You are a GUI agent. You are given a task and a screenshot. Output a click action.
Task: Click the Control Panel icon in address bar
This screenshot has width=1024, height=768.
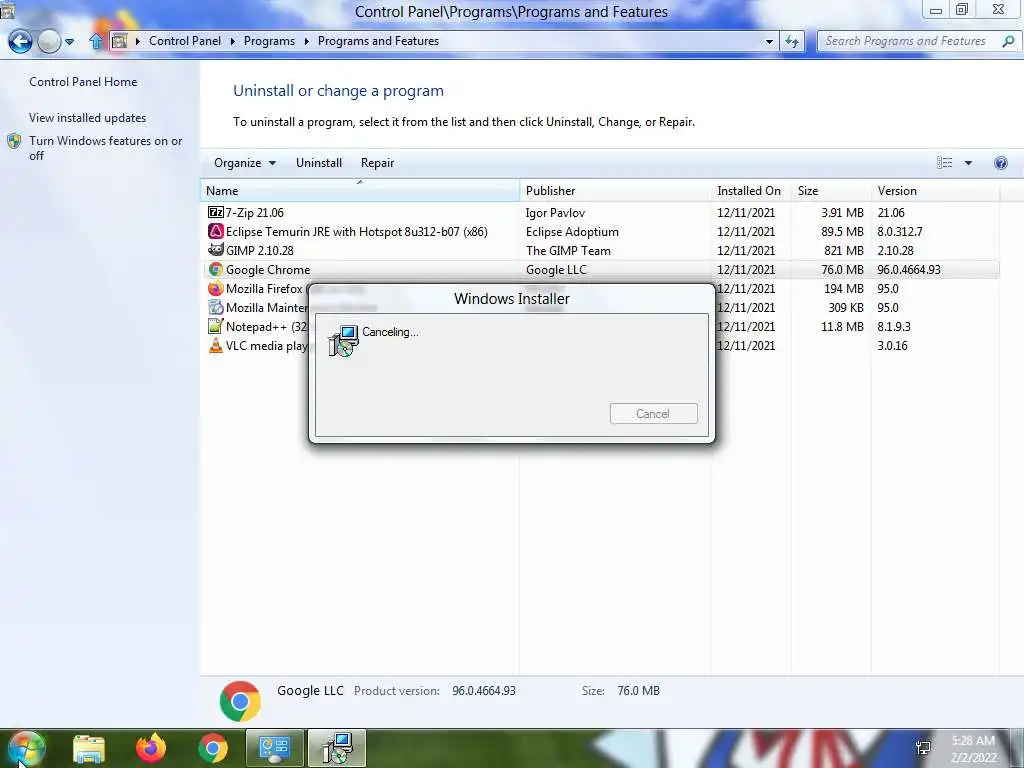(120, 41)
